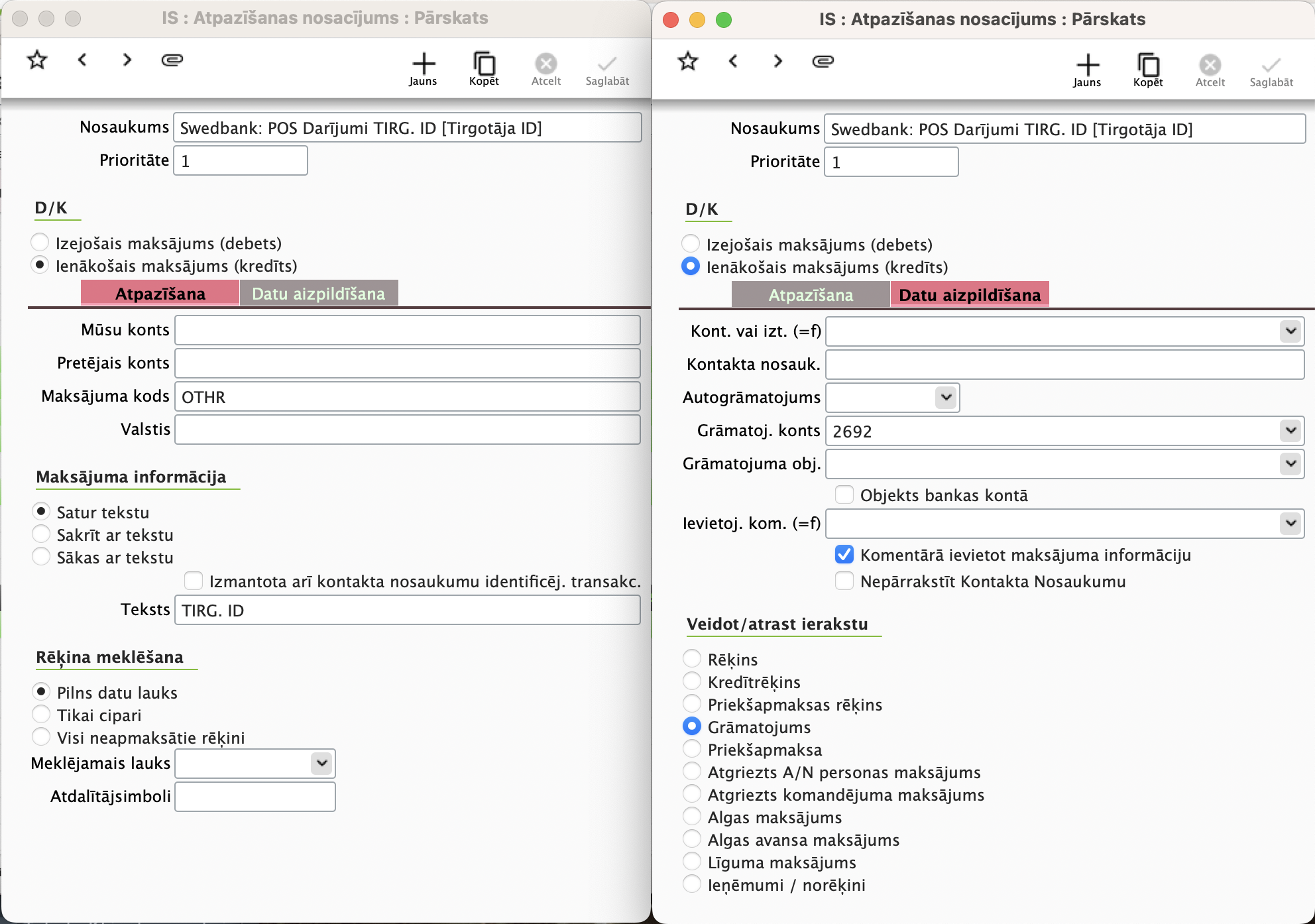Image resolution: width=1315 pixels, height=924 pixels.
Task: Click the favorite star icon in left window
Action: coord(37,60)
